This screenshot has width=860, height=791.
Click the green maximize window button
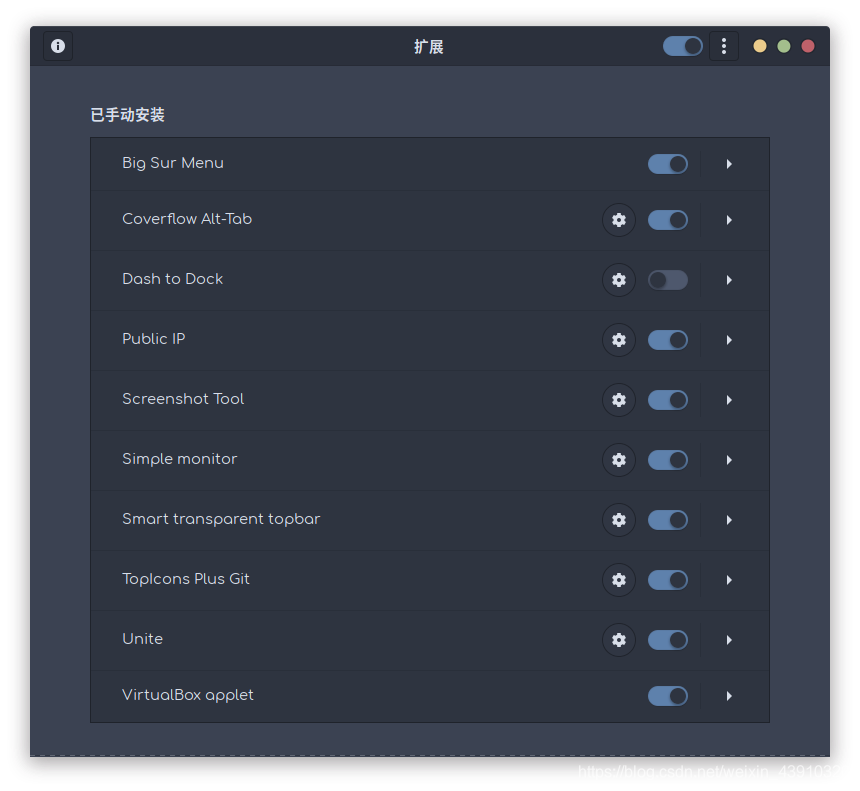click(x=784, y=46)
